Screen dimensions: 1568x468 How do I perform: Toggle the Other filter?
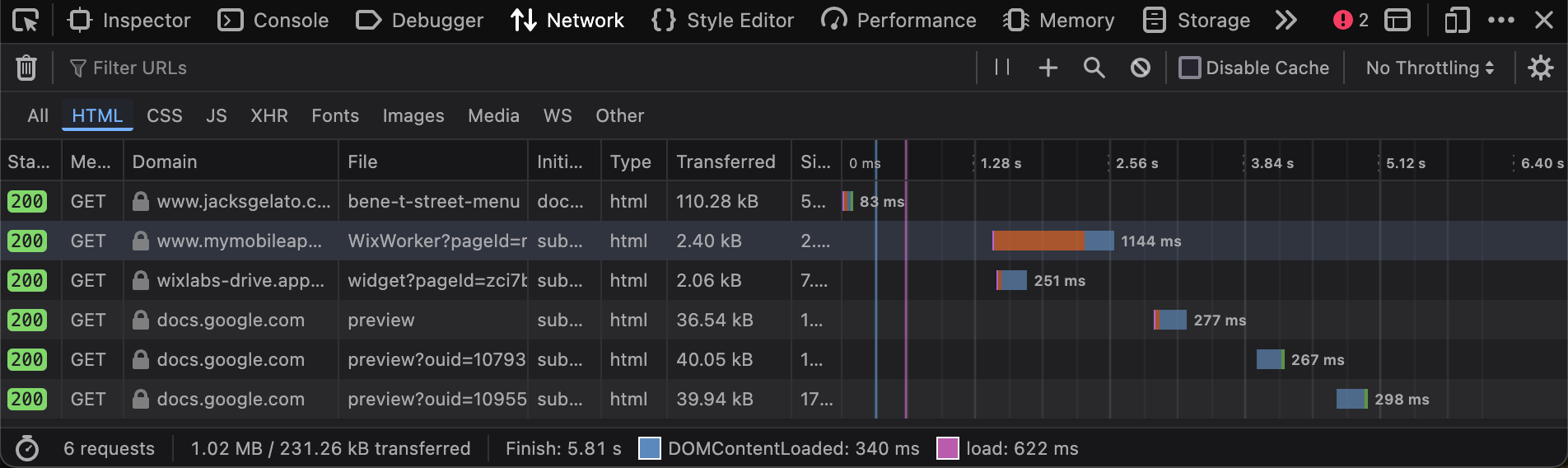pos(620,115)
